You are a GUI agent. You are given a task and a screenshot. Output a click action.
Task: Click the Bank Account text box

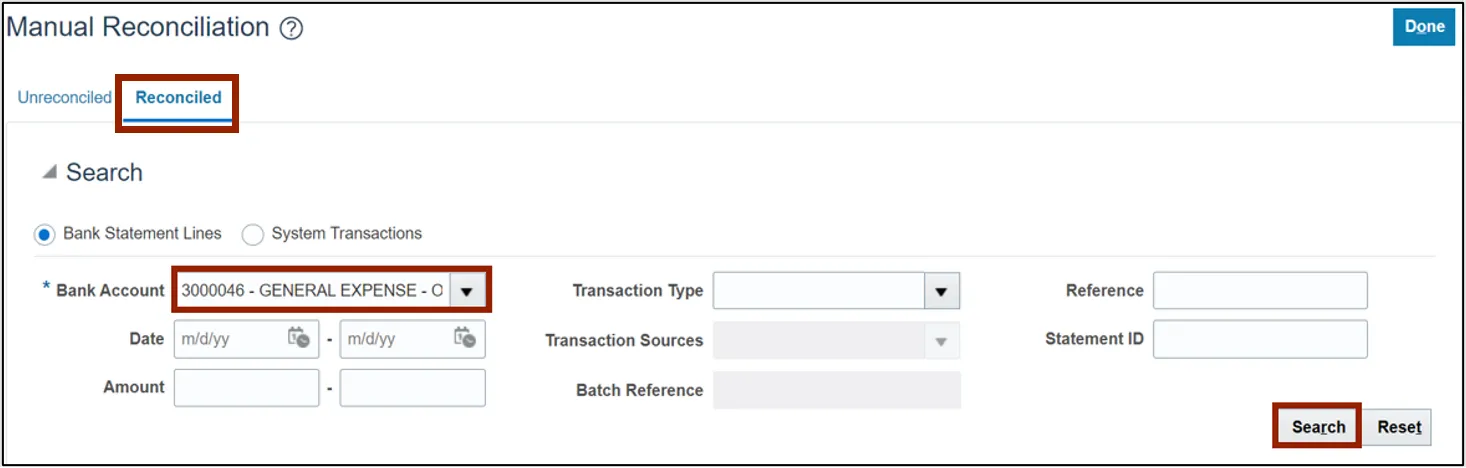click(311, 291)
